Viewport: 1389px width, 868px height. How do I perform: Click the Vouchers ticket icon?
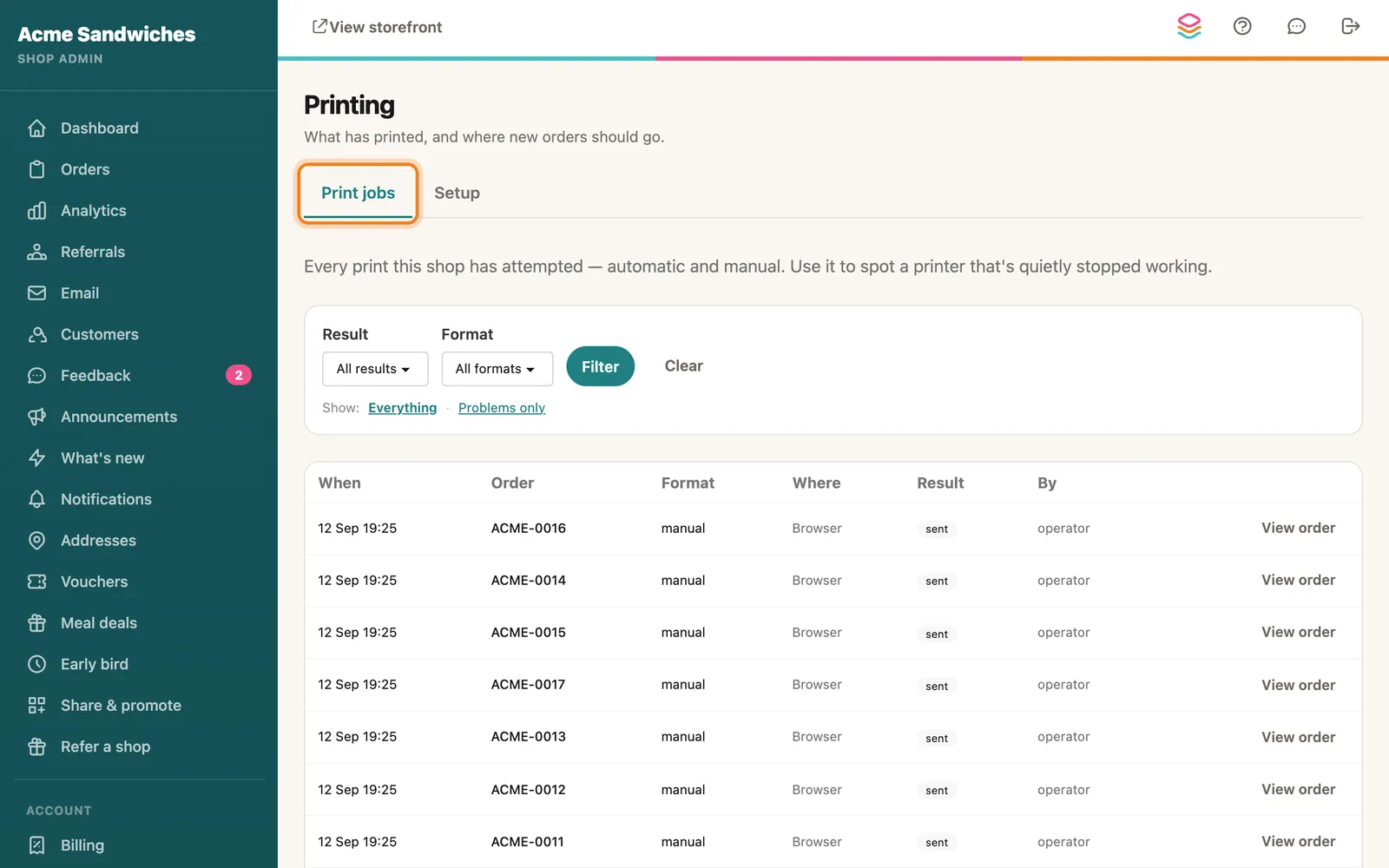(x=36, y=582)
